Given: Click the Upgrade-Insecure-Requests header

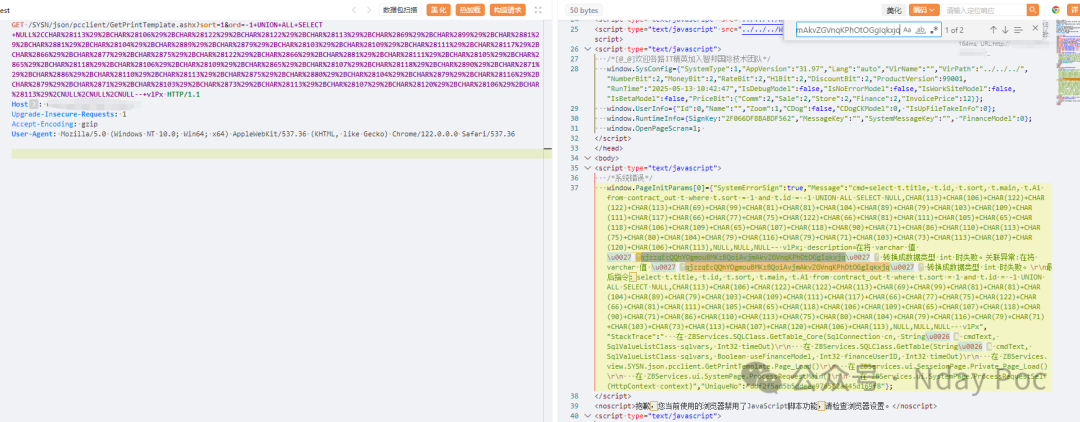Looking at the screenshot, I should [x=63, y=114].
